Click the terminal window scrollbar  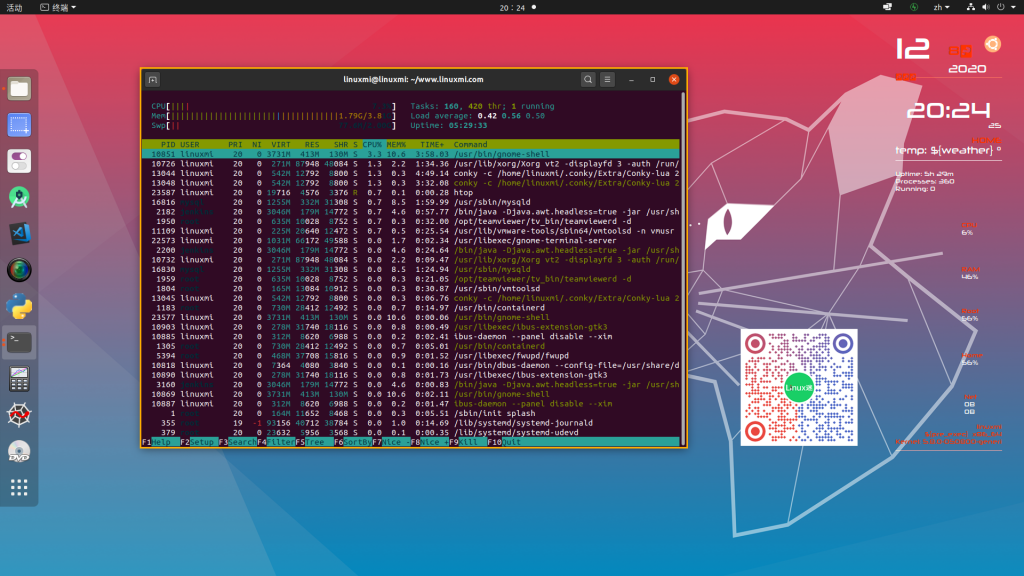click(x=683, y=268)
